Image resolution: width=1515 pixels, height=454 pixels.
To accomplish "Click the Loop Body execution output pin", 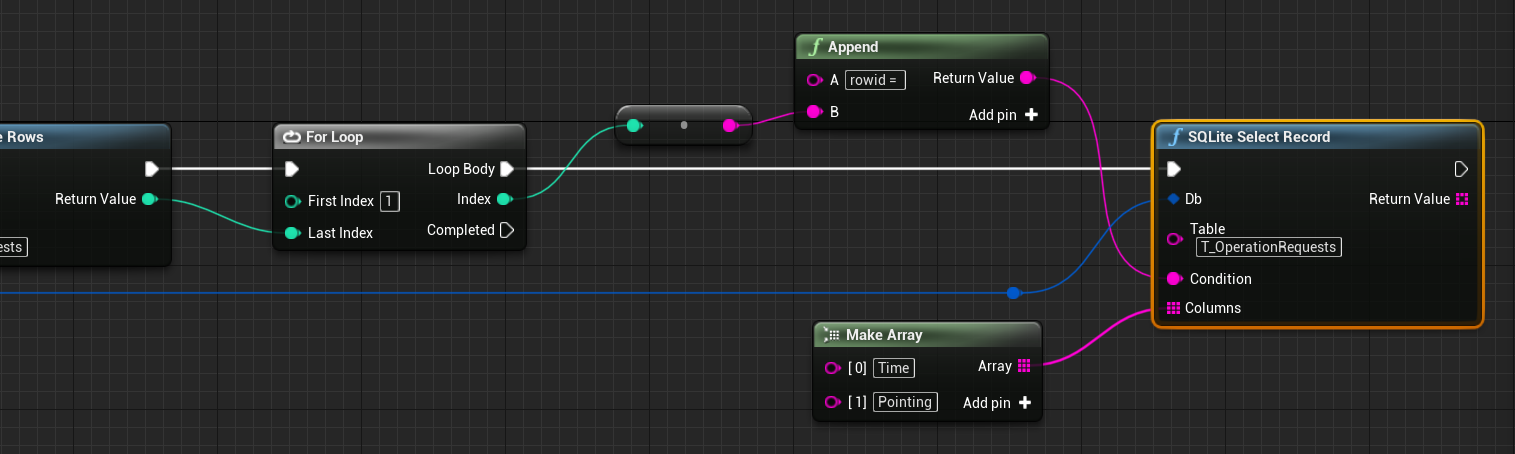I will pyautogui.click(x=507, y=169).
